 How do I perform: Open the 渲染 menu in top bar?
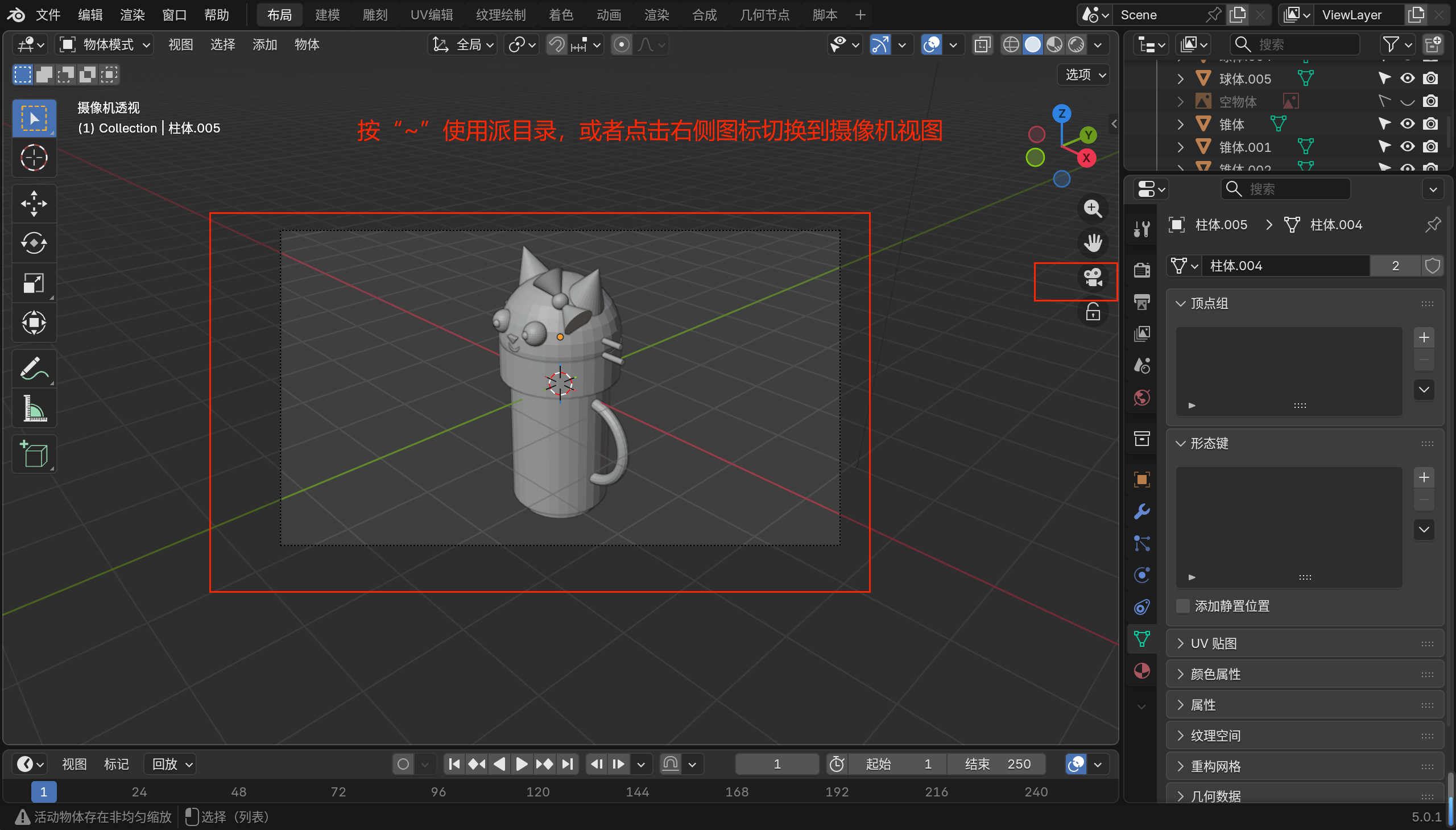pyautogui.click(x=132, y=15)
